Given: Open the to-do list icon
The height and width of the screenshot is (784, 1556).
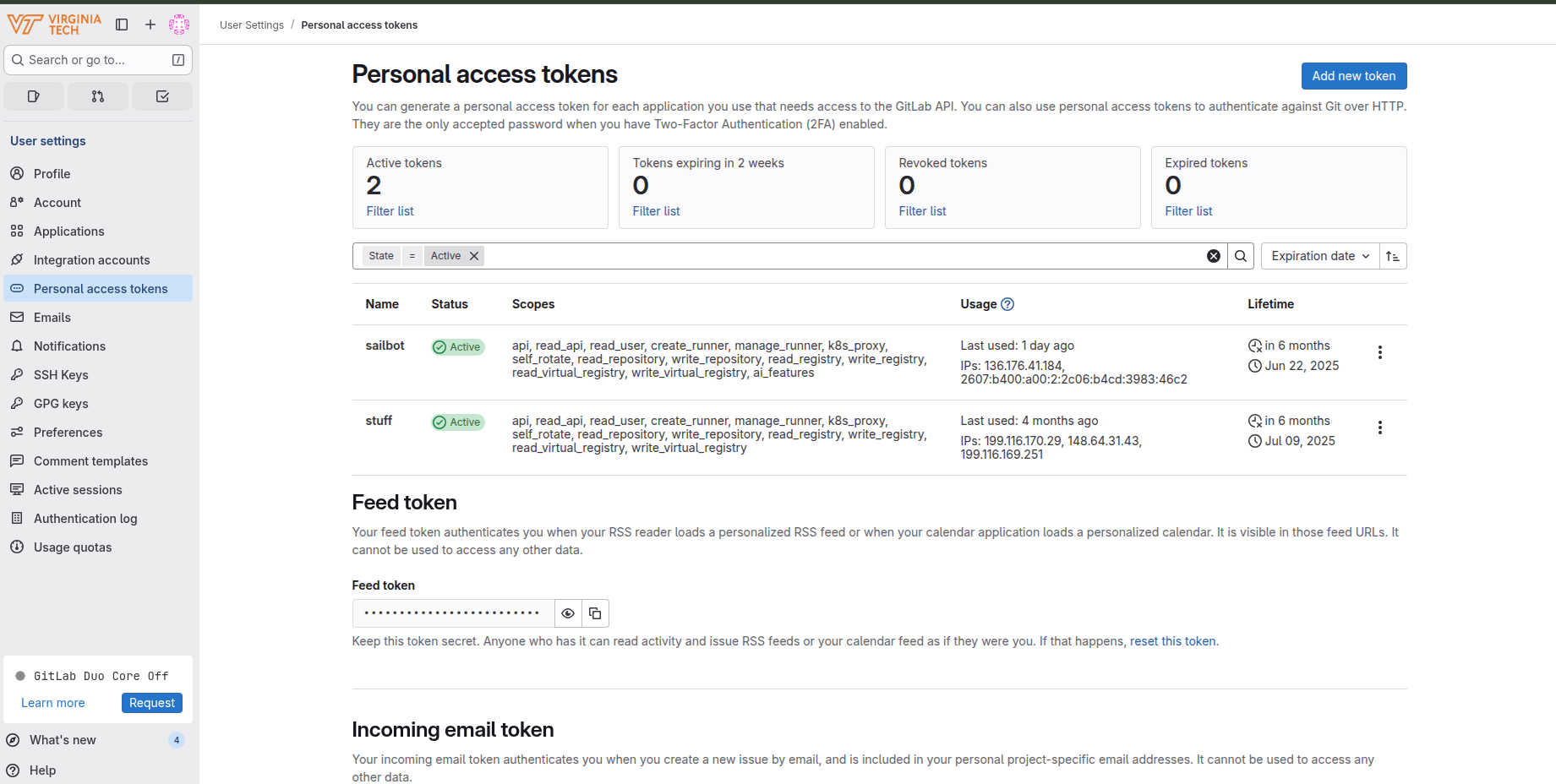Looking at the screenshot, I should (x=162, y=96).
